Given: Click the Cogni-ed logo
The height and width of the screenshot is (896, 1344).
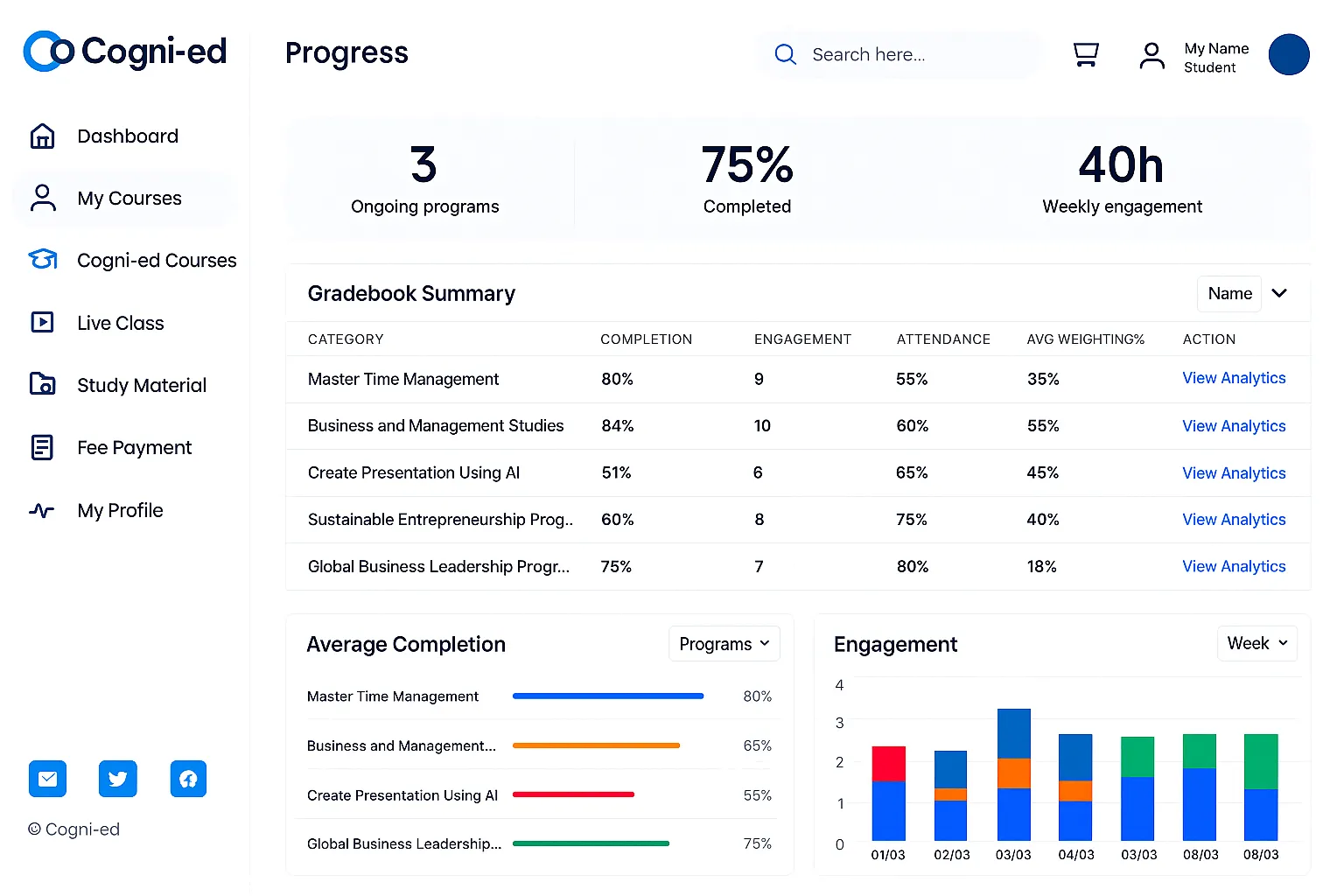Looking at the screenshot, I should point(125,52).
